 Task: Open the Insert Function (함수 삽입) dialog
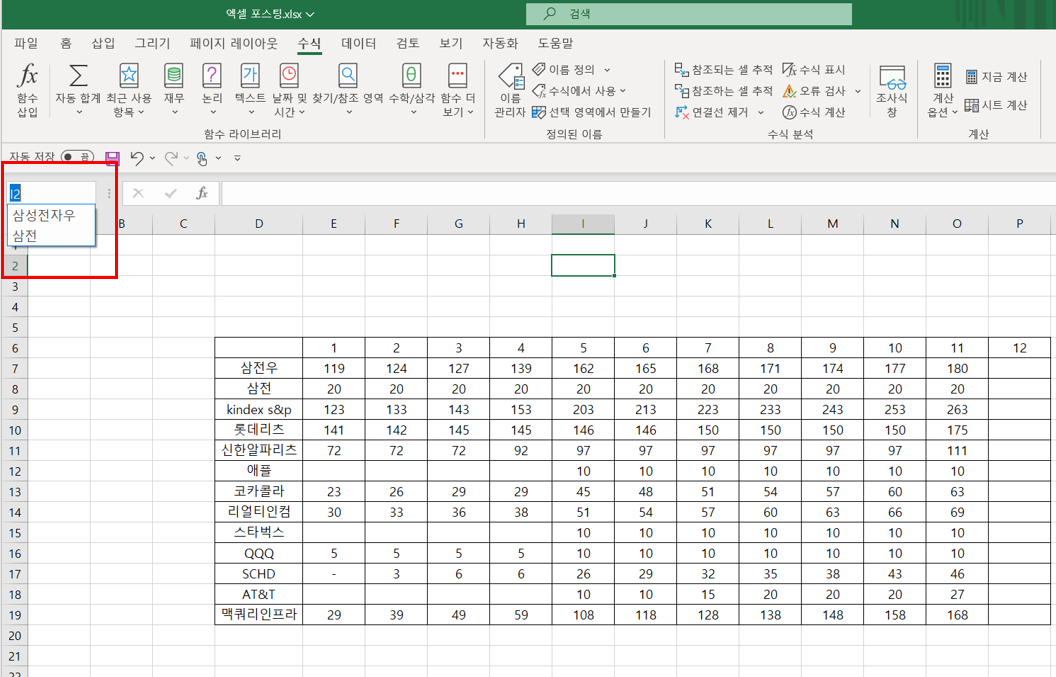tap(27, 90)
